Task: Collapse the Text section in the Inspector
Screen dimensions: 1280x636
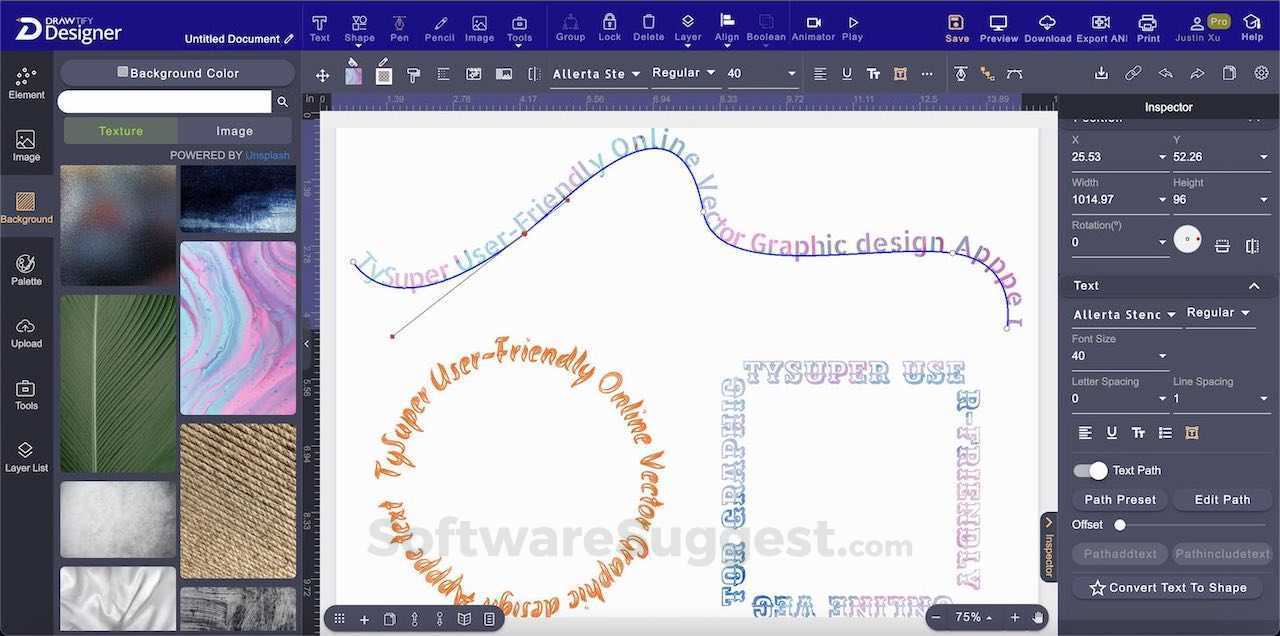Action: pyautogui.click(x=1253, y=285)
